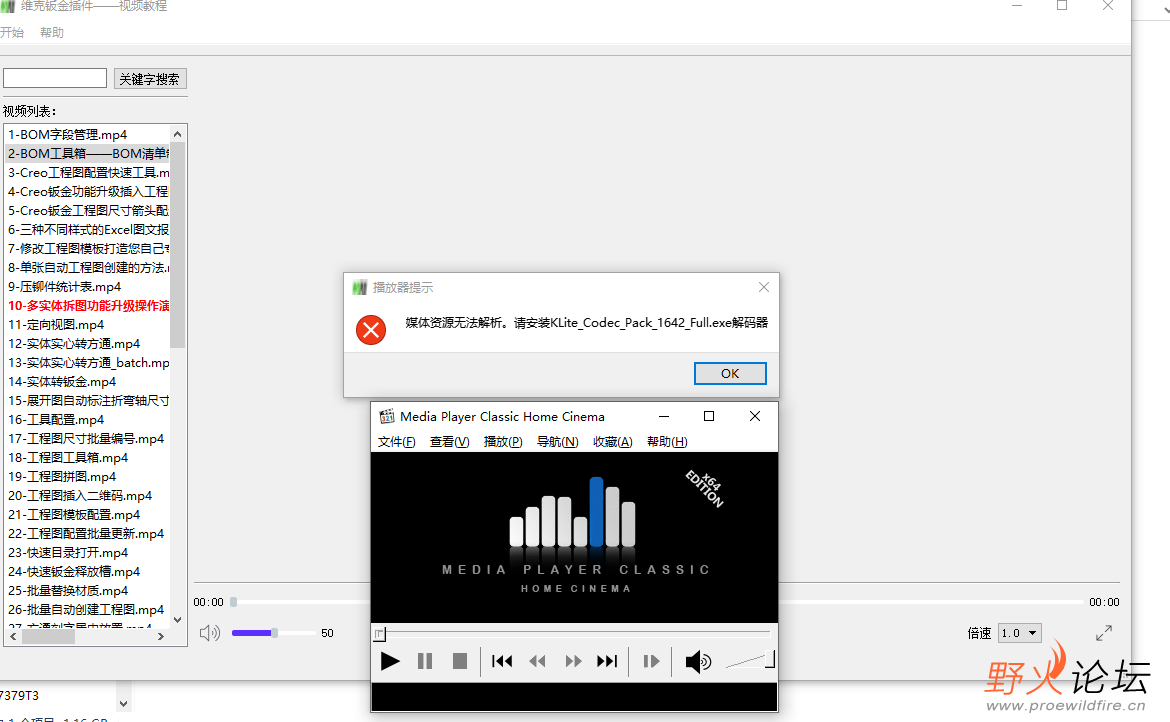Open 导航(N) menu in Media Player Classic
Viewport: 1170px width, 722px height.
(x=557, y=442)
